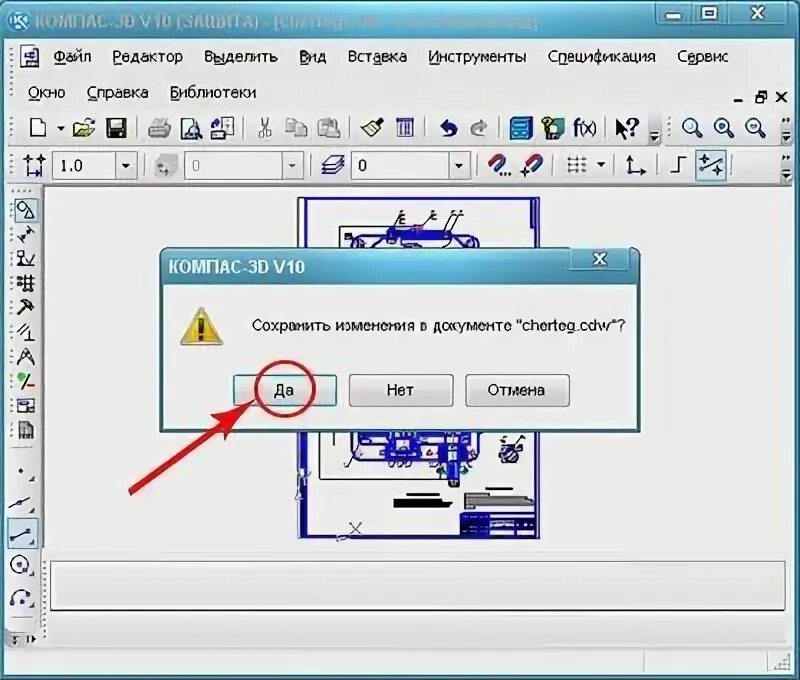Select the Selection panel icon

(x=26, y=381)
